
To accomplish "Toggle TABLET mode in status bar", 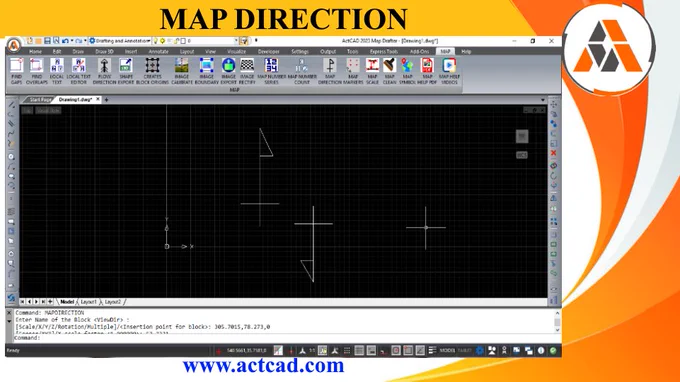I will 464,350.
